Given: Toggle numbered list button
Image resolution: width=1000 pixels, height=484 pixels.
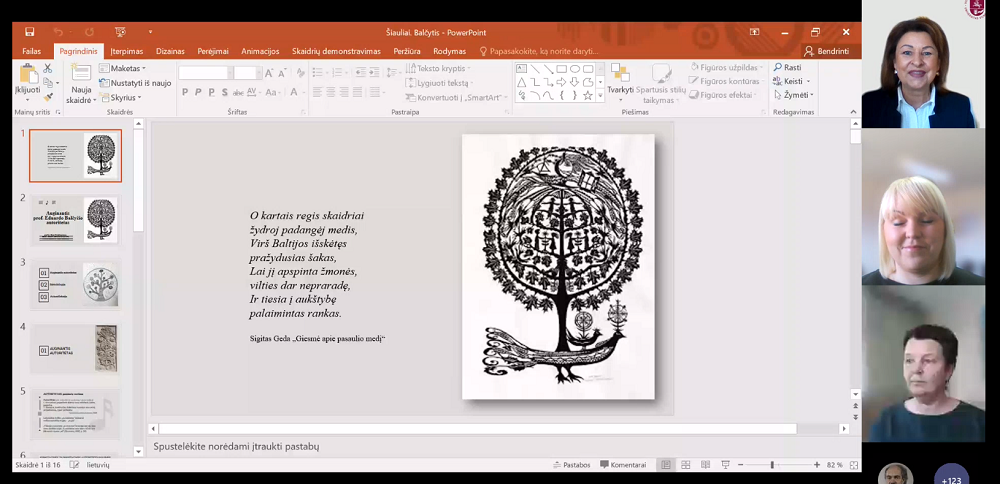Looking at the screenshot, I should (339, 72).
